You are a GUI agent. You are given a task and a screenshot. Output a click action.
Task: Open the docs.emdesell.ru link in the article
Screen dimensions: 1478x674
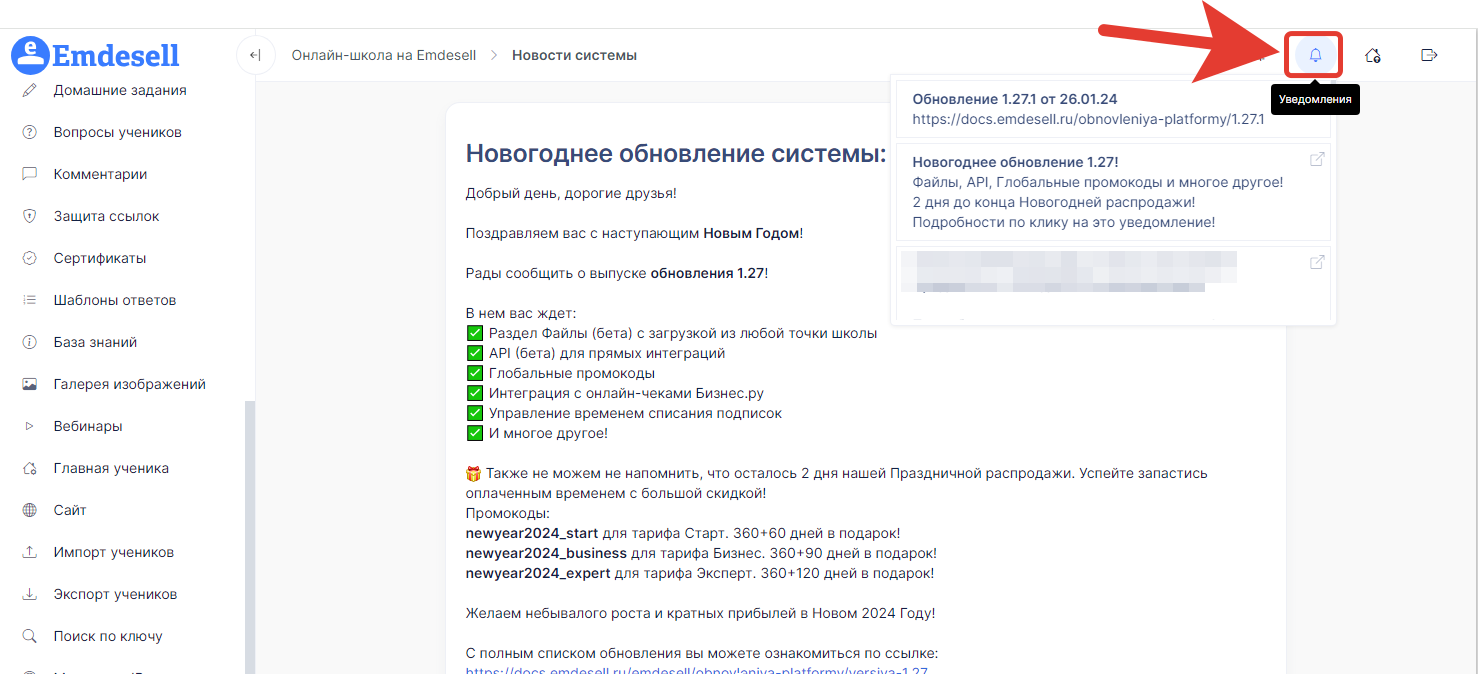tap(702, 670)
